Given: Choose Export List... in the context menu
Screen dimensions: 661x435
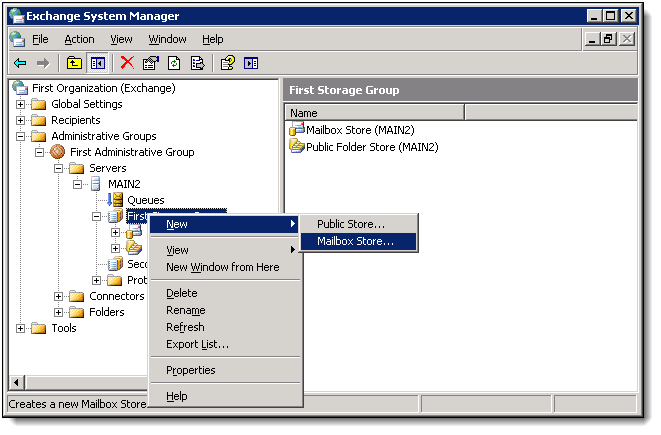Looking at the screenshot, I should point(225,344).
